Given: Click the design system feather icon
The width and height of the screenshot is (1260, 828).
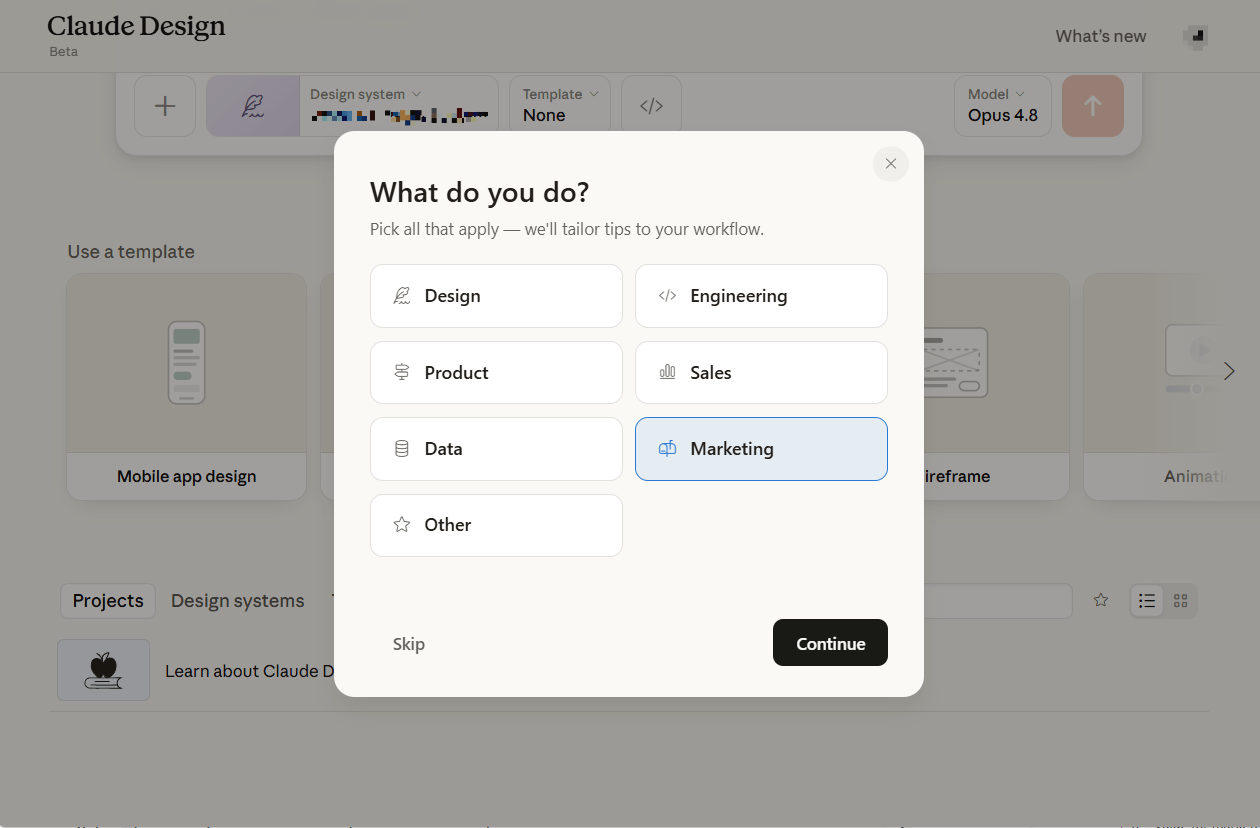Looking at the screenshot, I should 253,106.
